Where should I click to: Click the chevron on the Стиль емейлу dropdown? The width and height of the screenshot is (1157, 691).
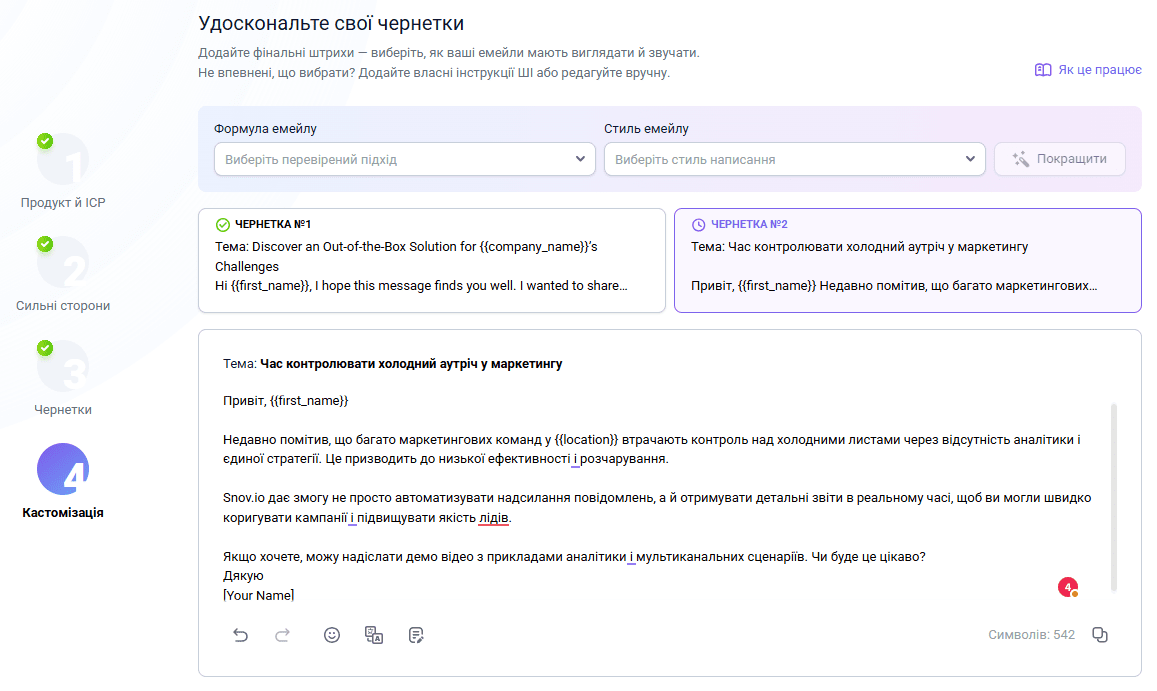970,159
